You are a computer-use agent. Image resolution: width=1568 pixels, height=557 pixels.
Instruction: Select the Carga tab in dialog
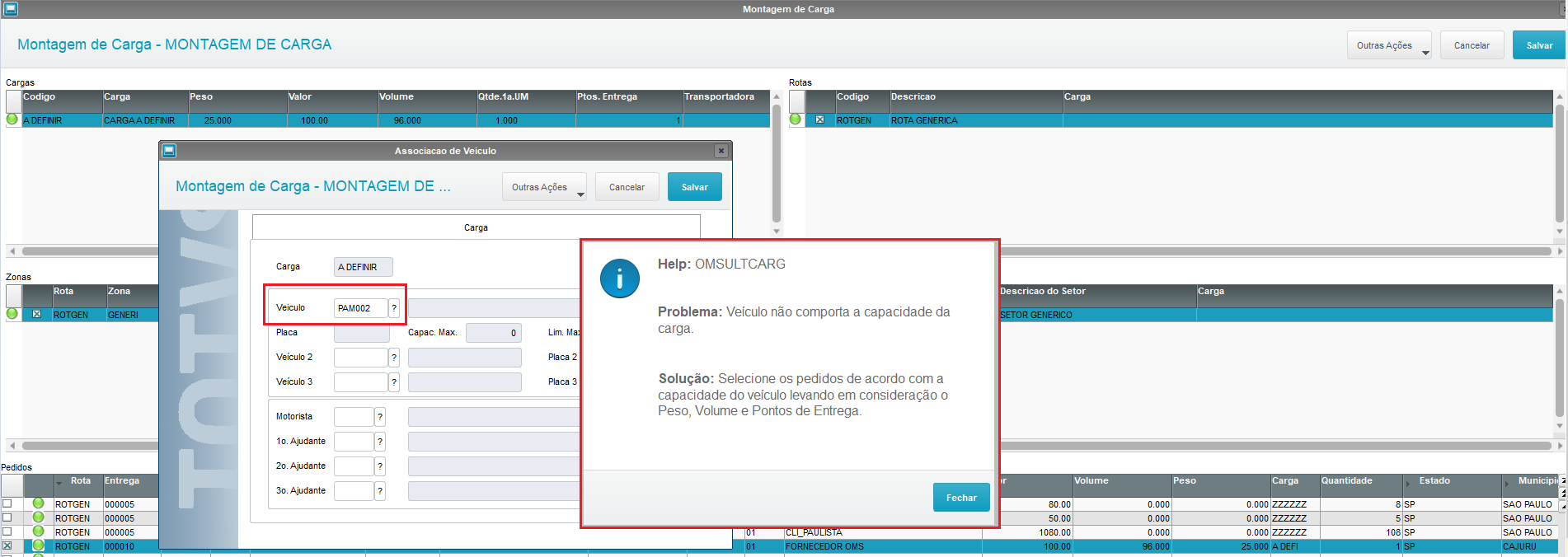click(476, 227)
